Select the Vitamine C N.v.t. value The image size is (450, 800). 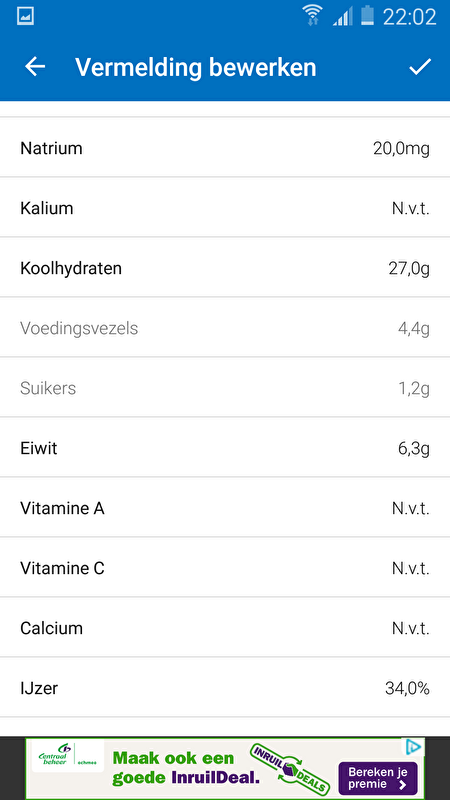point(411,568)
